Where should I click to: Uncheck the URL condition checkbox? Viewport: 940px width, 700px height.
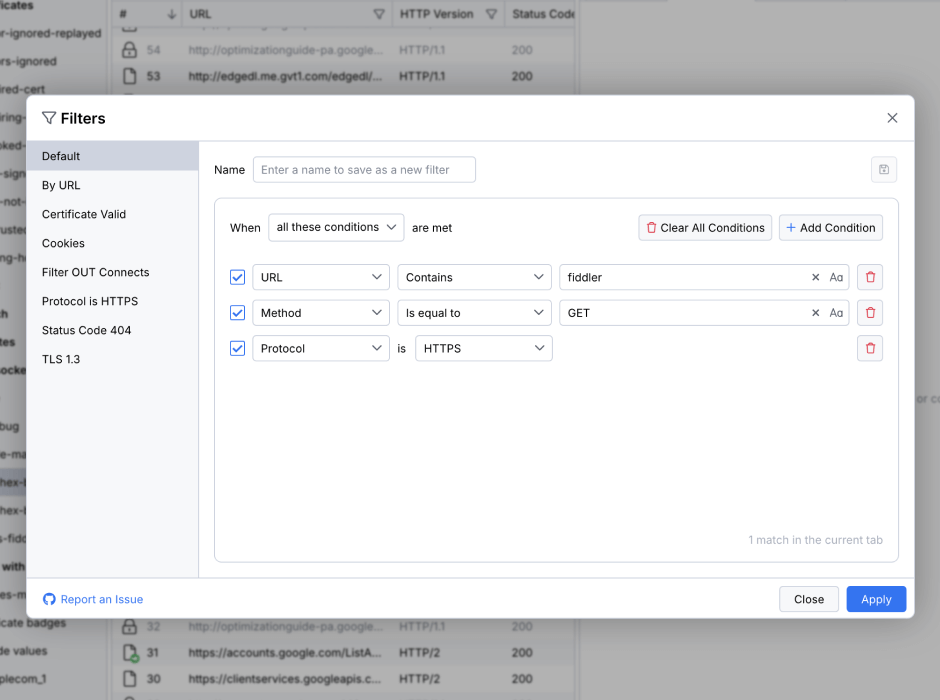(x=237, y=277)
